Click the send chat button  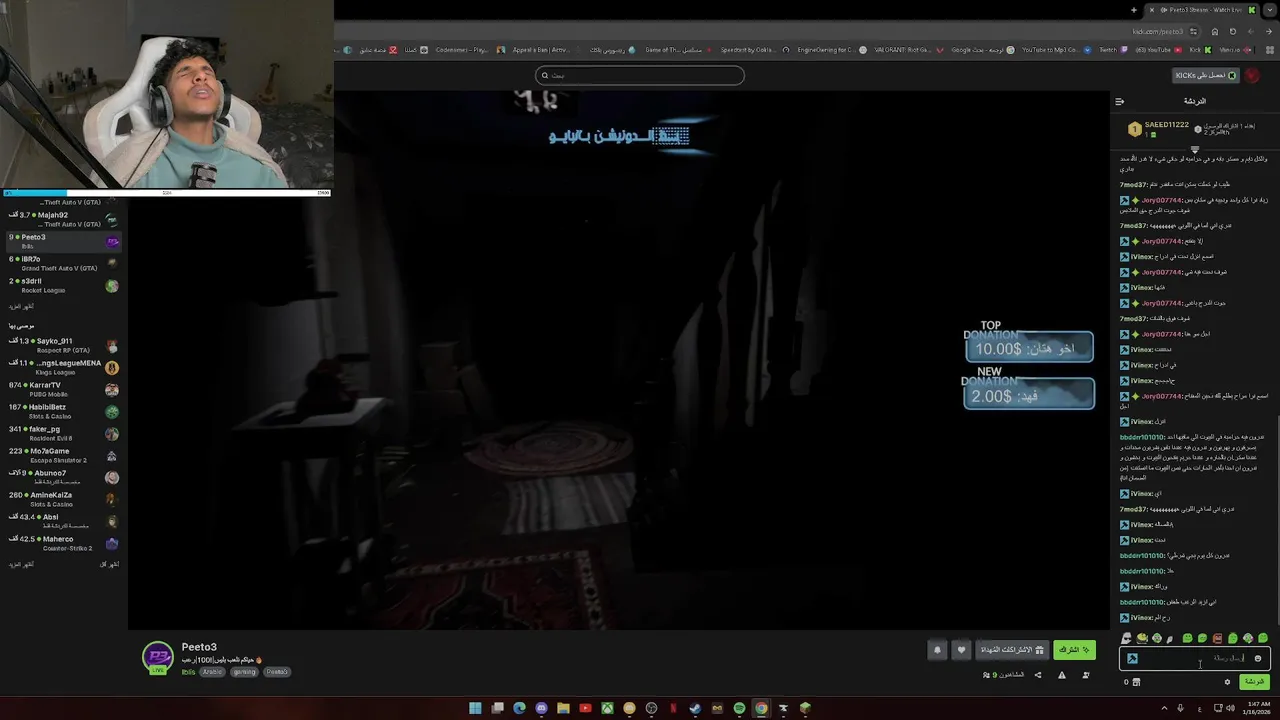click(x=1254, y=682)
